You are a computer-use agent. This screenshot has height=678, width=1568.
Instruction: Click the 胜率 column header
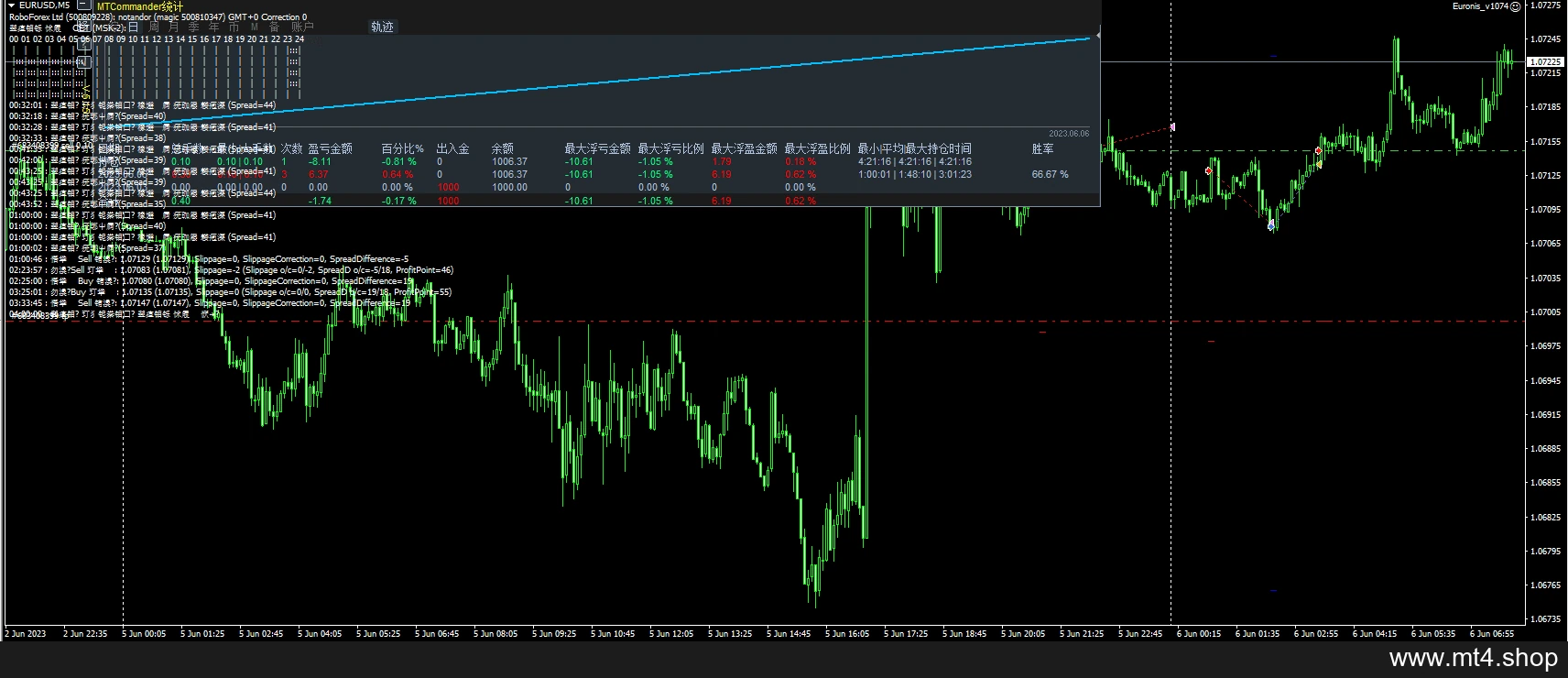coord(1042,148)
